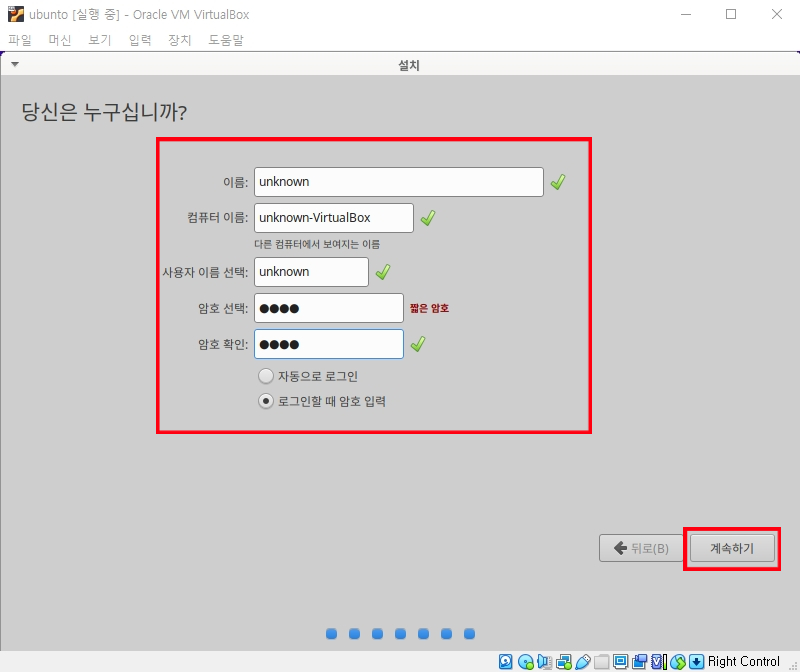Focus the 컴퓨터 이름 input field
This screenshot has height=672, width=800.
pyautogui.click(x=334, y=218)
